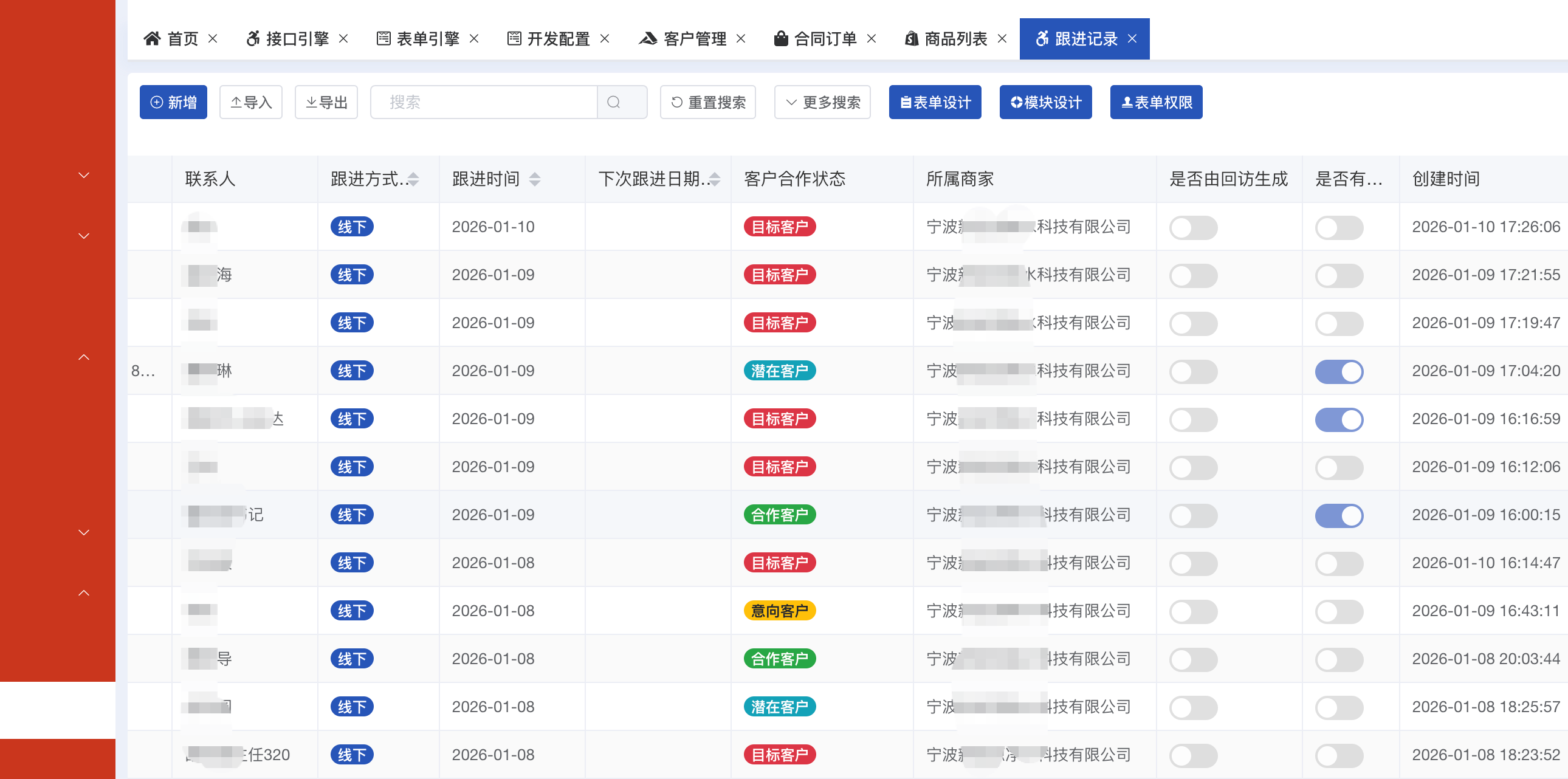The image size is (1568, 779).
Task: Close the 首页 tab with its X
Action: [x=213, y=39]
